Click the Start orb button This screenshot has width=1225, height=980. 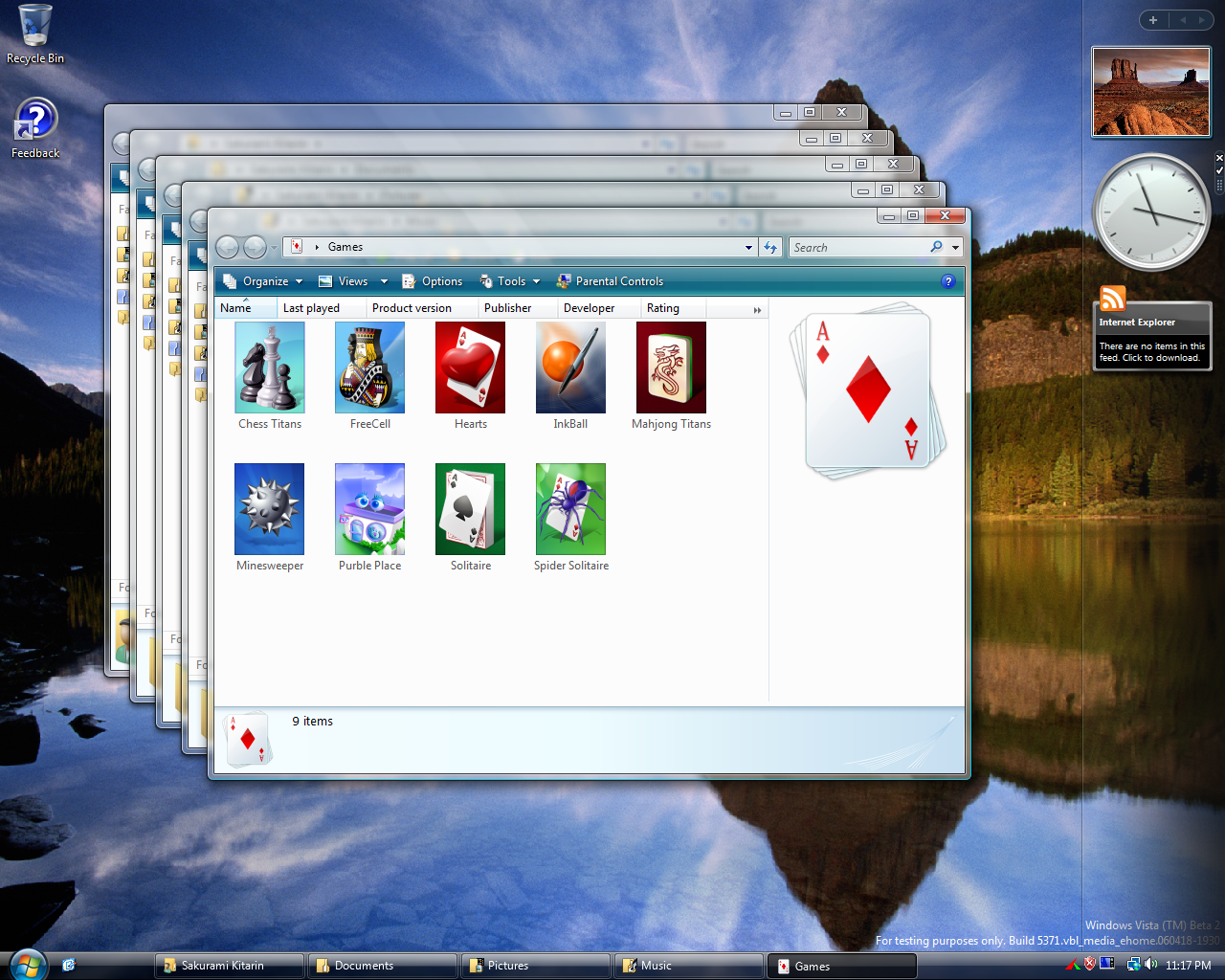point(27,965)
